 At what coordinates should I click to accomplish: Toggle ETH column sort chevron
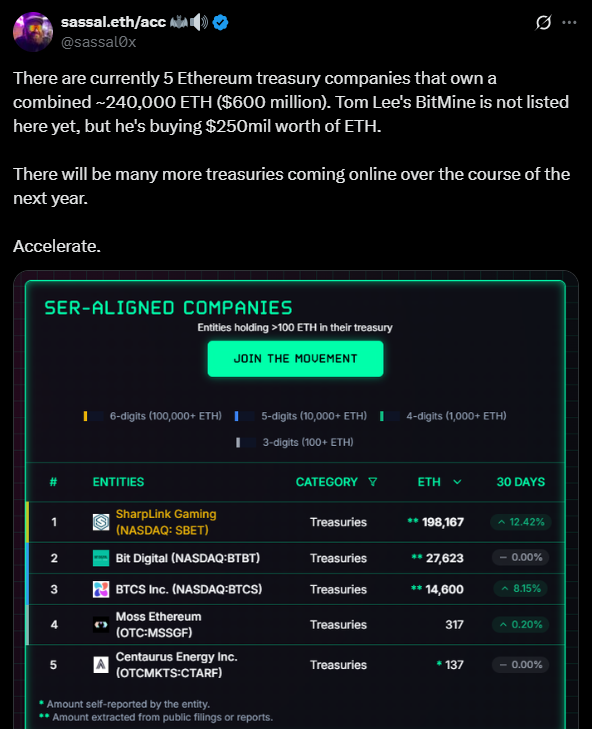(457, 482)
